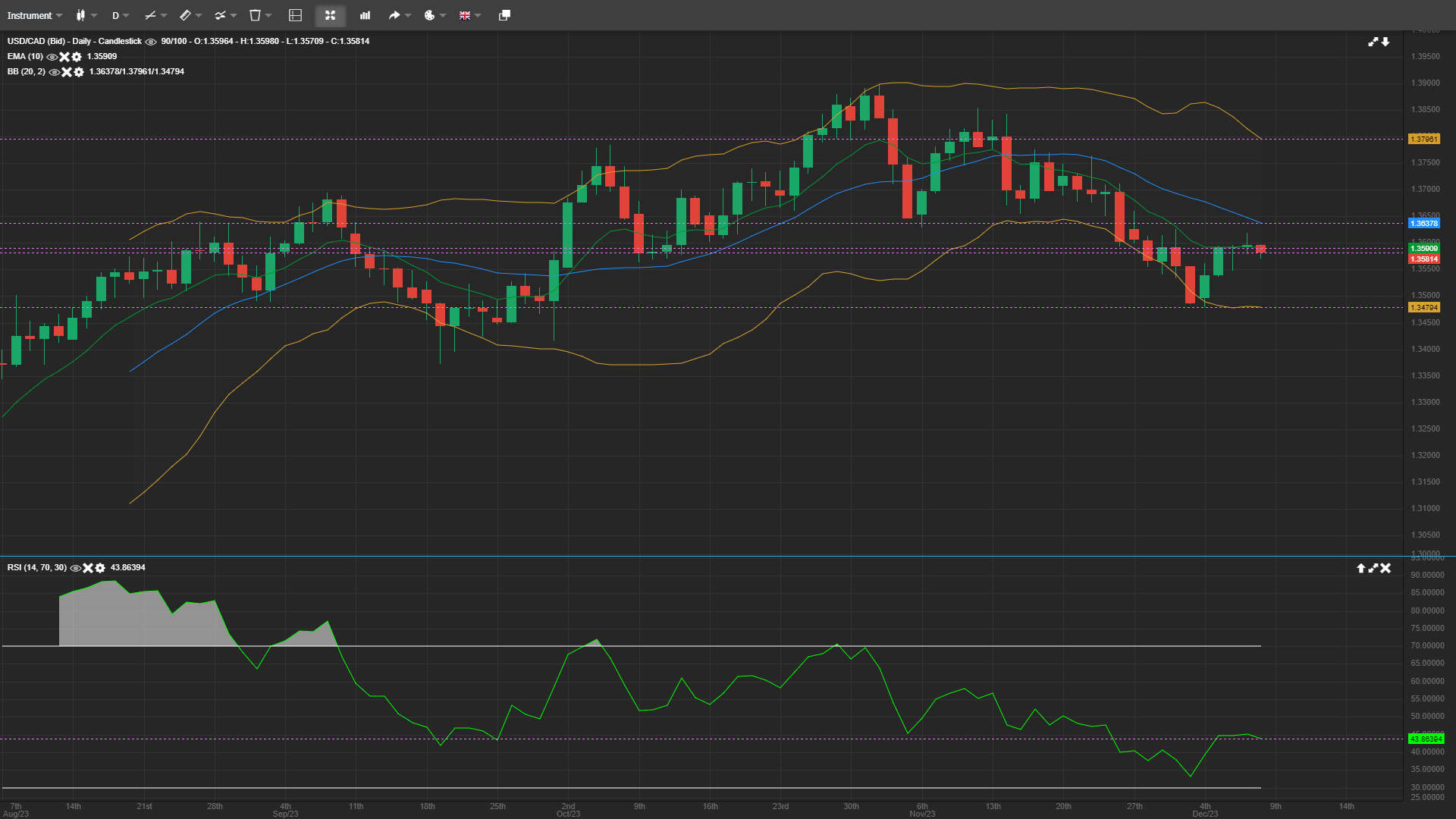Click the 43.86394 RSI value label

click(1426, 739)
